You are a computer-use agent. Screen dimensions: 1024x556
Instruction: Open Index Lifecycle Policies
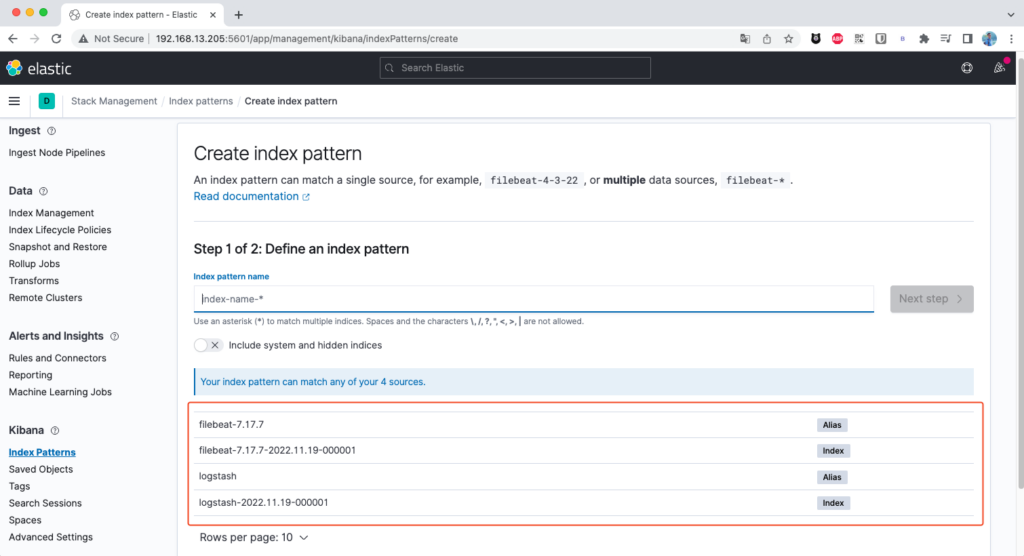pos(60,230)
